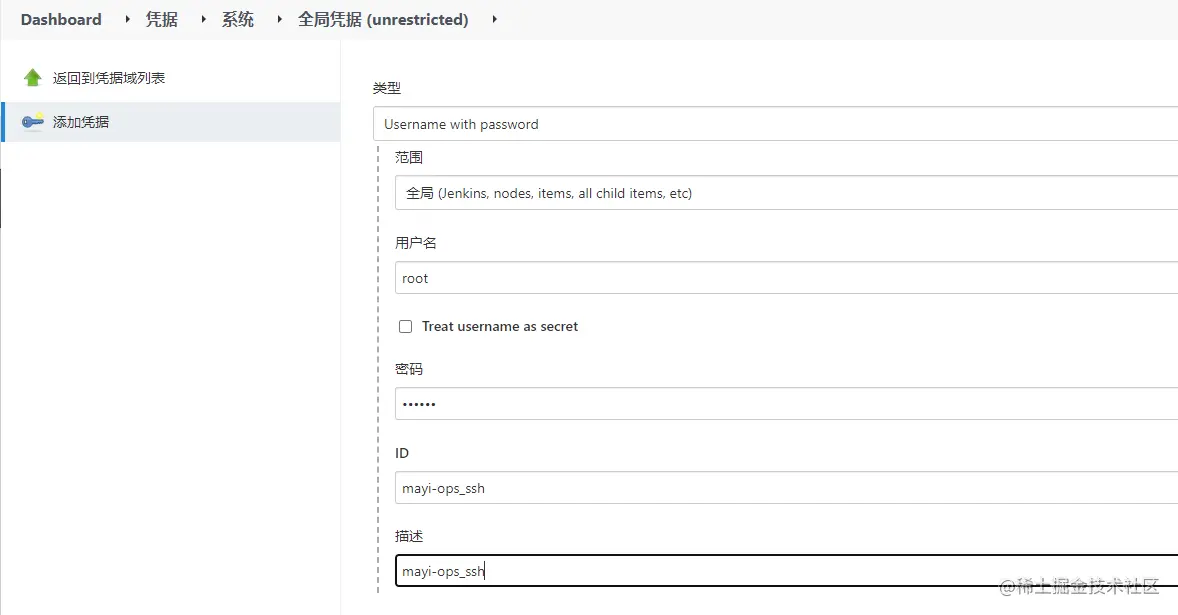Click the key icon beside 添加凭据
The image size is (1178, 615).
click(x=33, y=122)
